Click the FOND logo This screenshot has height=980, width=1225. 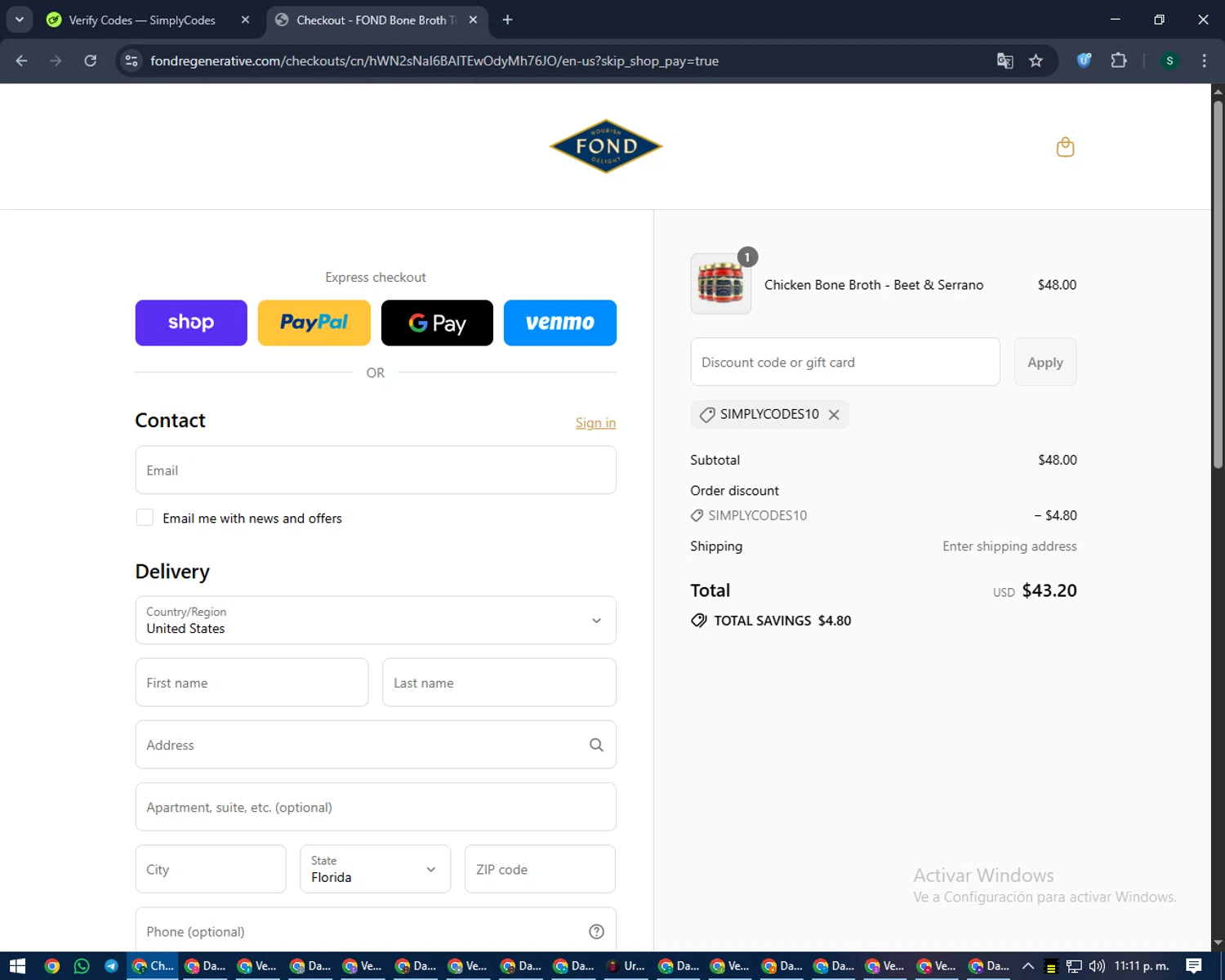click(606, 146)
